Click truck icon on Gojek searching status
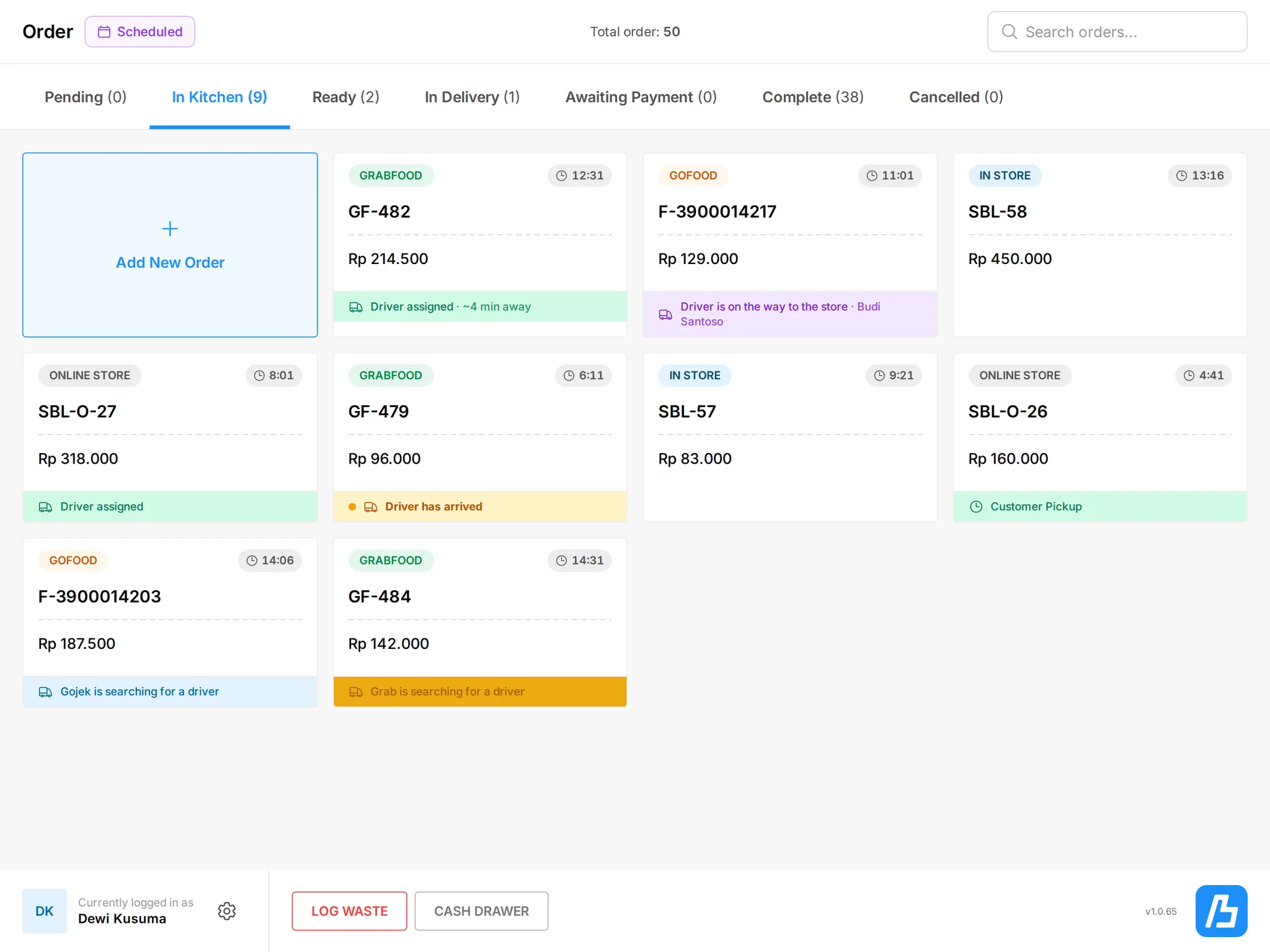 pyautogui.click(x=45, y=692)
